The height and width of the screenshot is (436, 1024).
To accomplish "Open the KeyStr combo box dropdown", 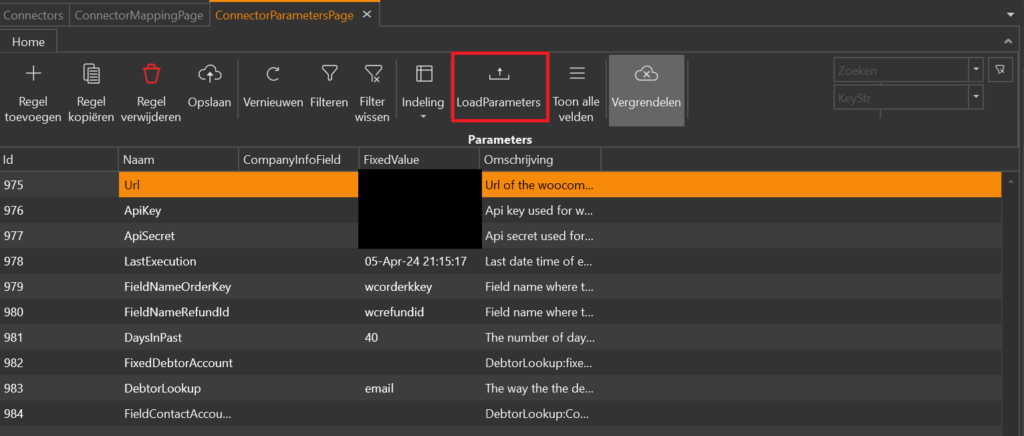I will point(976,96).
